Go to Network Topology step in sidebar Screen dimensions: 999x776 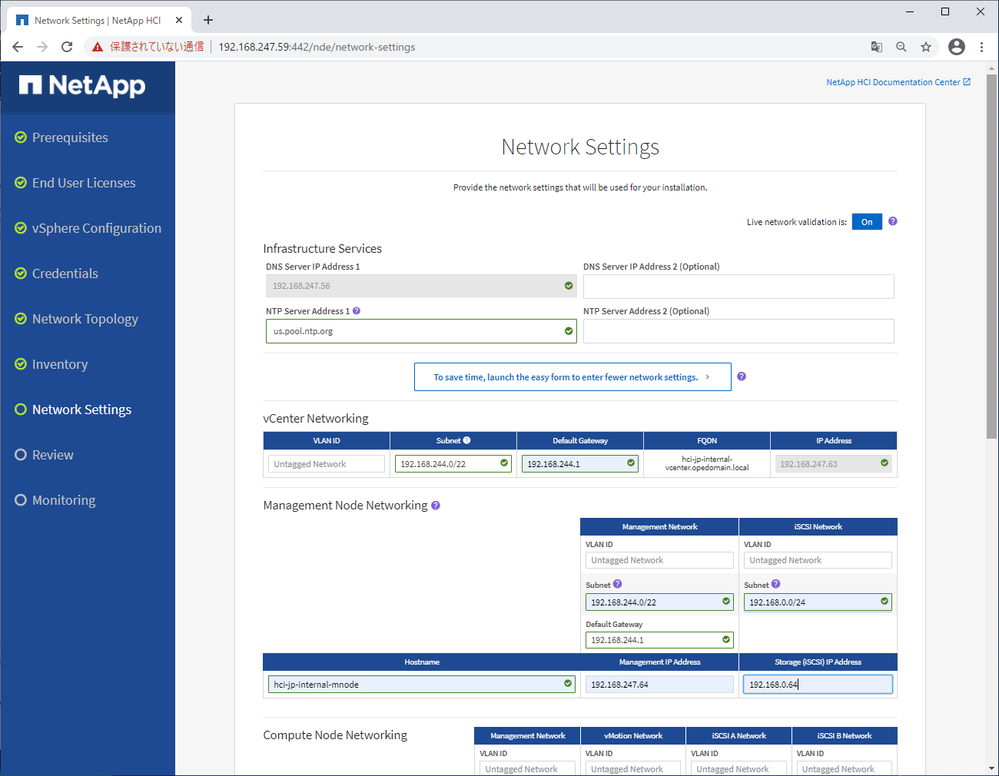pyautogui.click(x=85, y=319)
